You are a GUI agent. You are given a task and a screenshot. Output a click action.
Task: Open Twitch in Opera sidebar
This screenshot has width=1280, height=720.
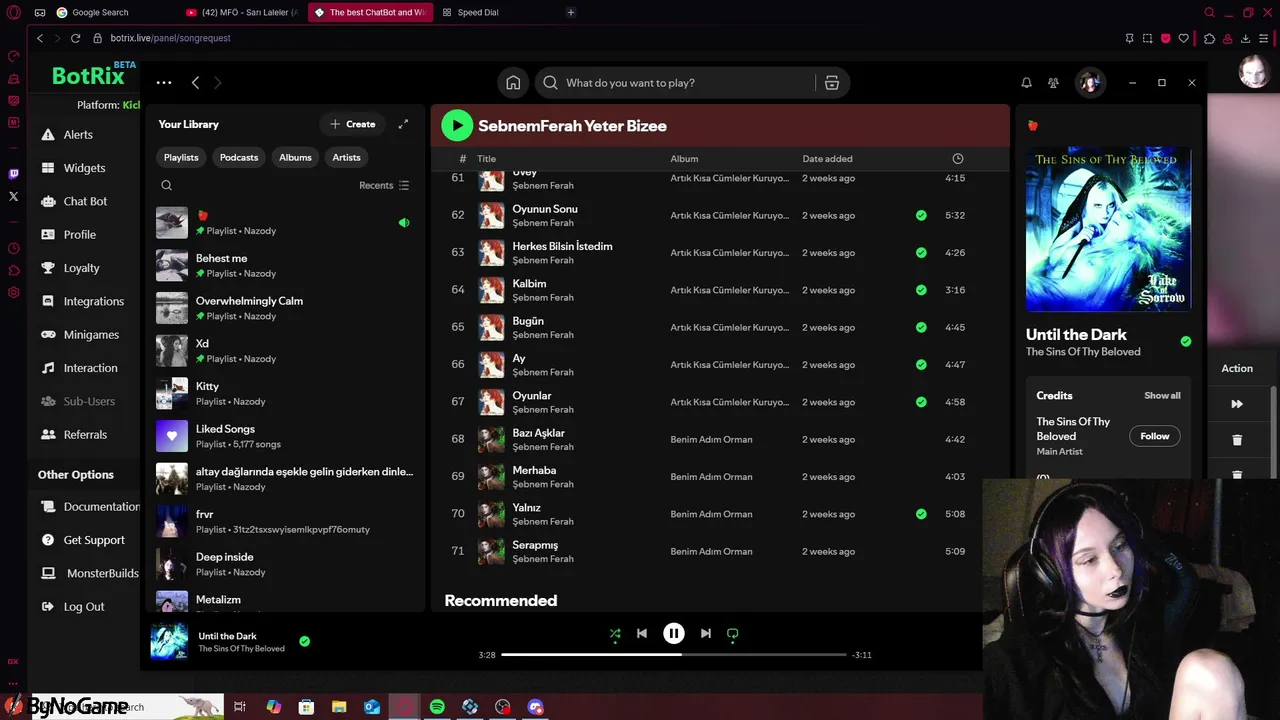click(x=13, y=174)
